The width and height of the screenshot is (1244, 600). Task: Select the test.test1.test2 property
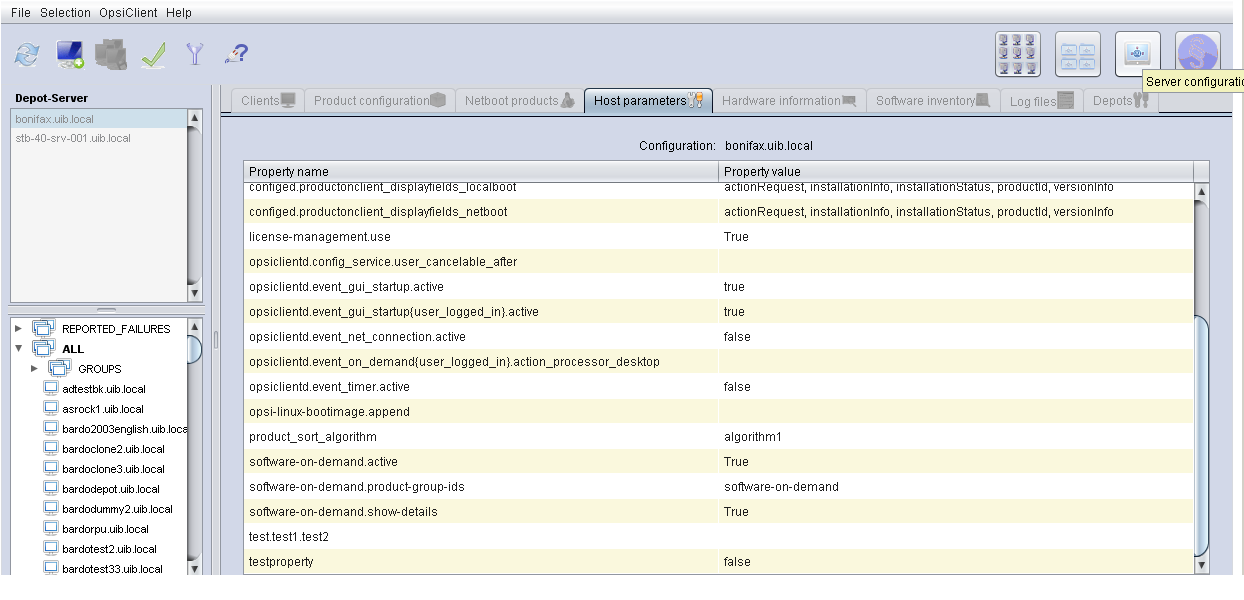[x=481, y=537]
